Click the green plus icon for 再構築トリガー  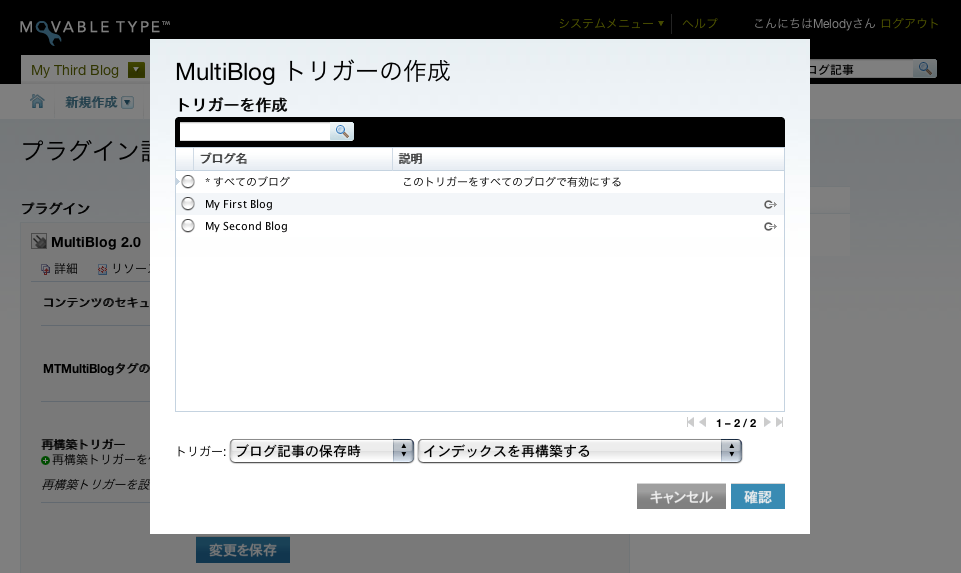(45, 460)
